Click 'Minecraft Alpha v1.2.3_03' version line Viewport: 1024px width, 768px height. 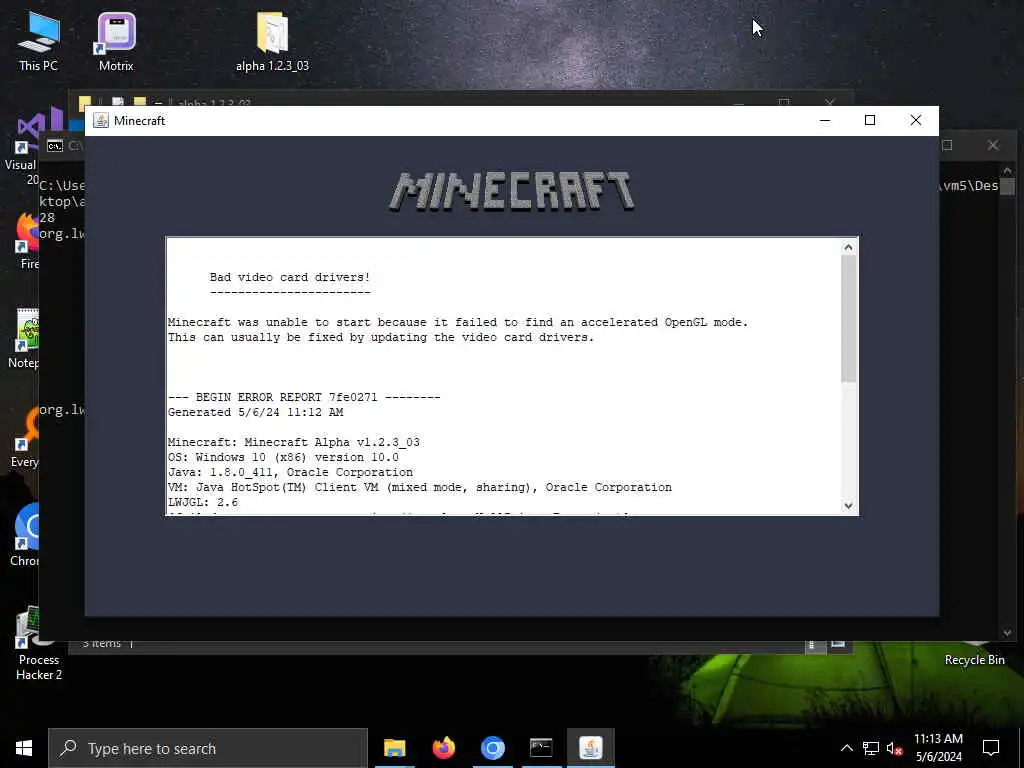coord(294,442)
